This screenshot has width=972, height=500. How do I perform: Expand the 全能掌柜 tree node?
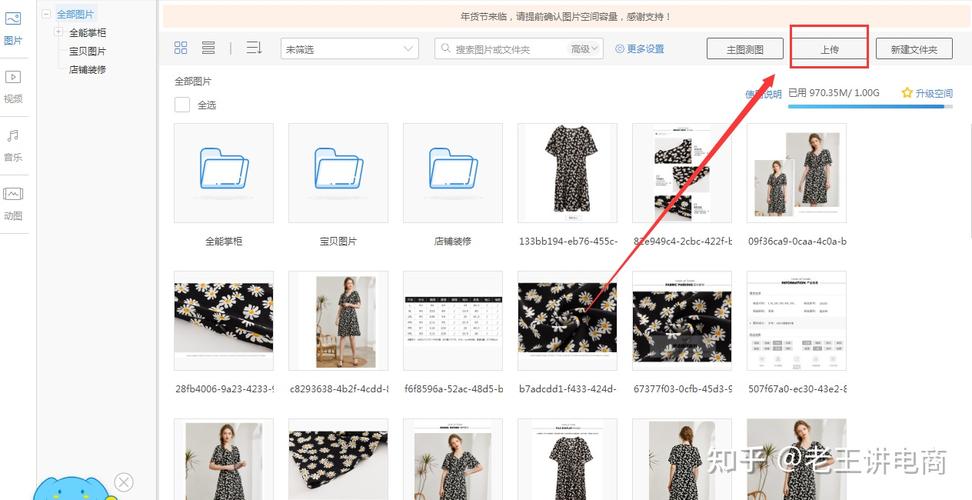point(59,32)
